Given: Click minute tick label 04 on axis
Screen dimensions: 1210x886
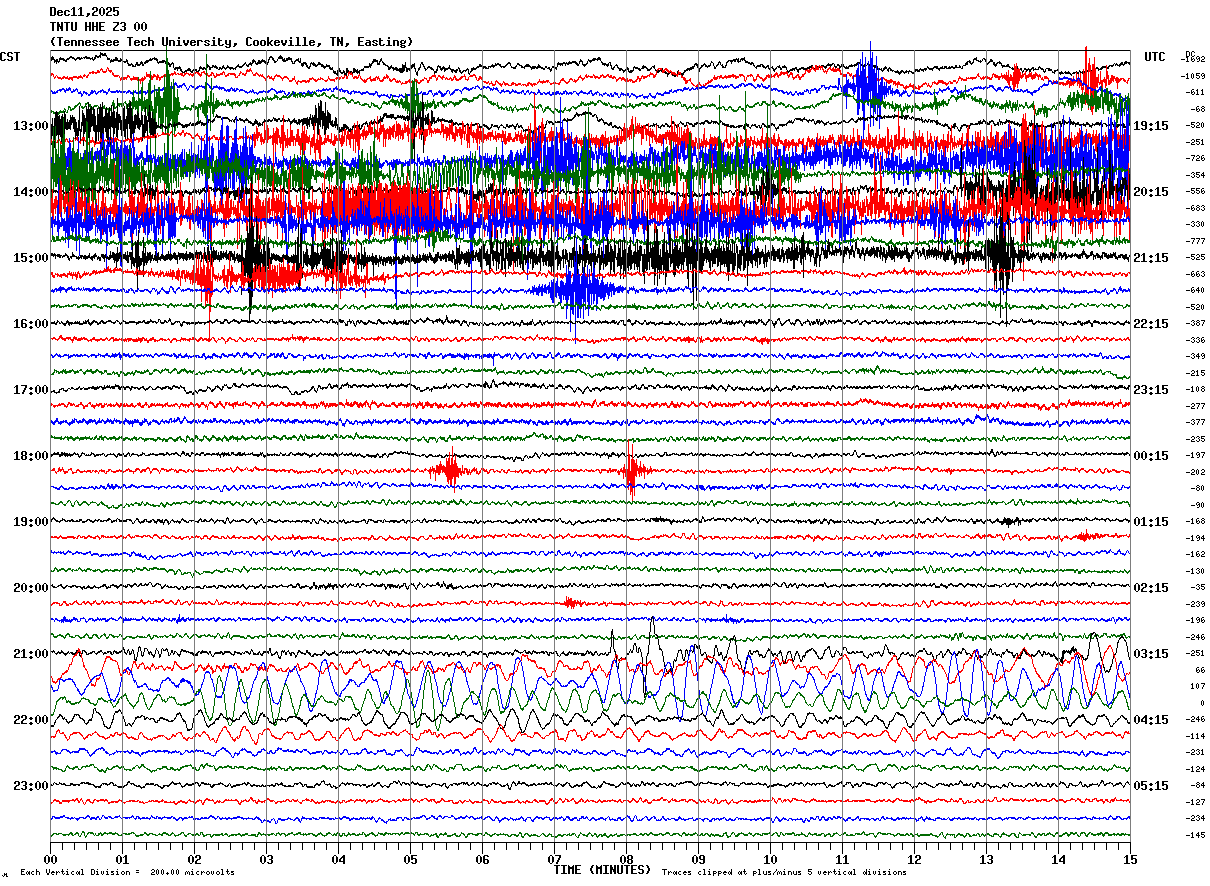Looking at the screenshot, I should (338, 859).
